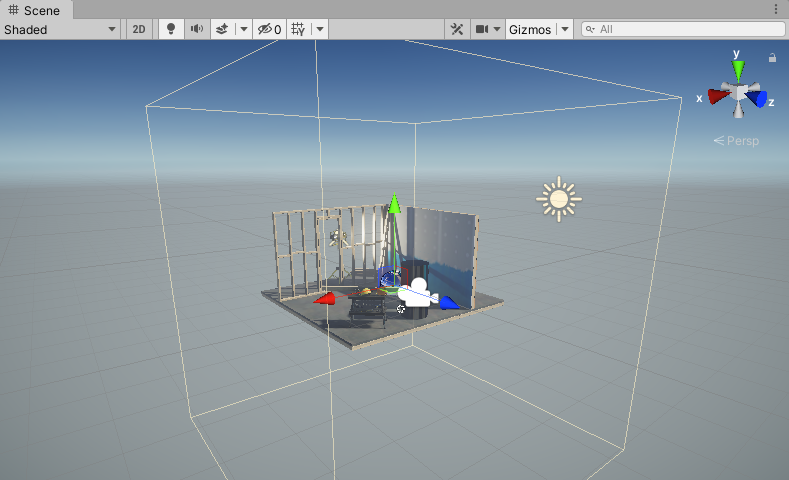
Task: Focus the scene search field
Action: coord(683,29)
